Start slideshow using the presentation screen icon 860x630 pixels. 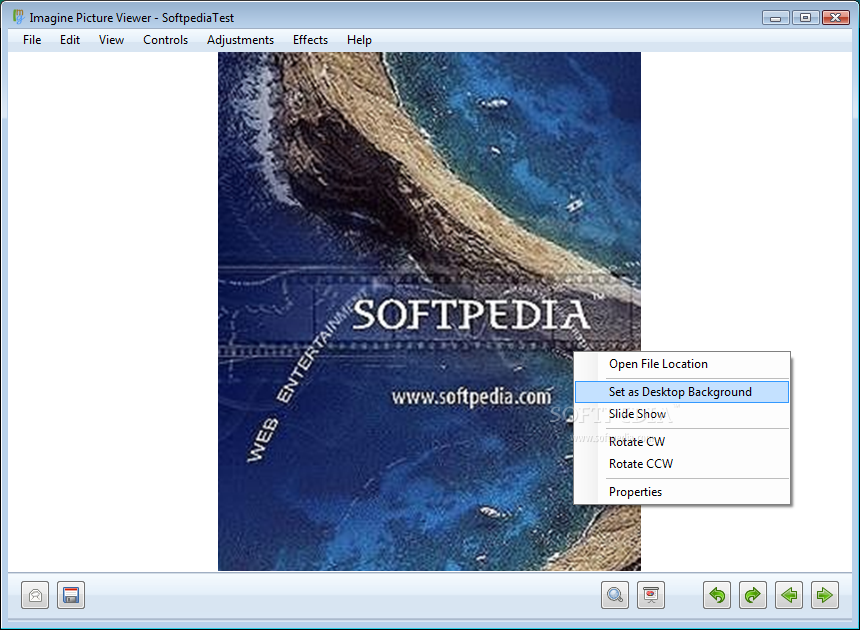point(650,595)
